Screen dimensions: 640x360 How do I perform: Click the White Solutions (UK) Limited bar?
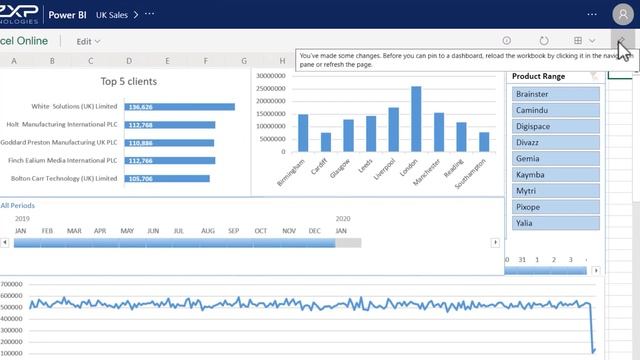pos(180,107)
